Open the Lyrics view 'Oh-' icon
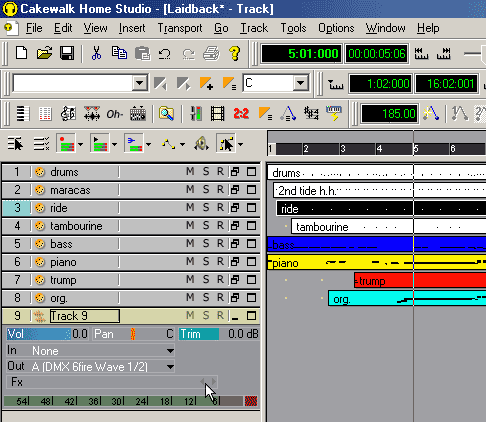Screen dimensions: 486x422 [115, 114]
